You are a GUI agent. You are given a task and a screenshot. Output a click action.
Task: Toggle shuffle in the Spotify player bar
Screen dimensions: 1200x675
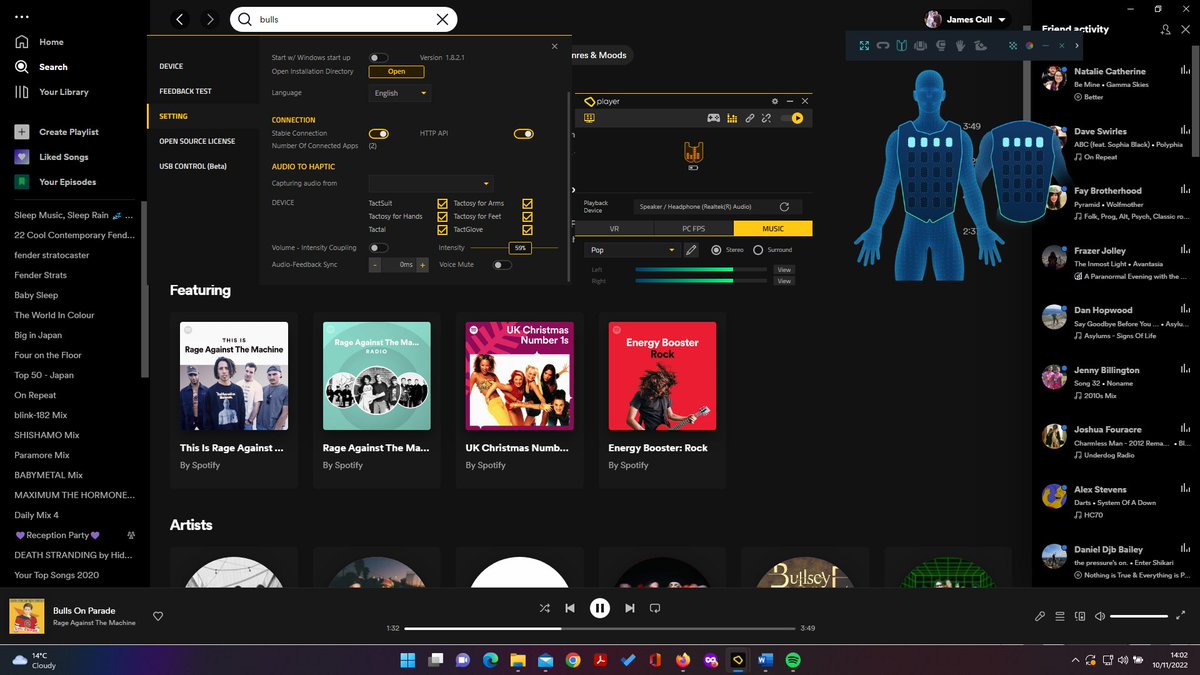pos(544,607)
